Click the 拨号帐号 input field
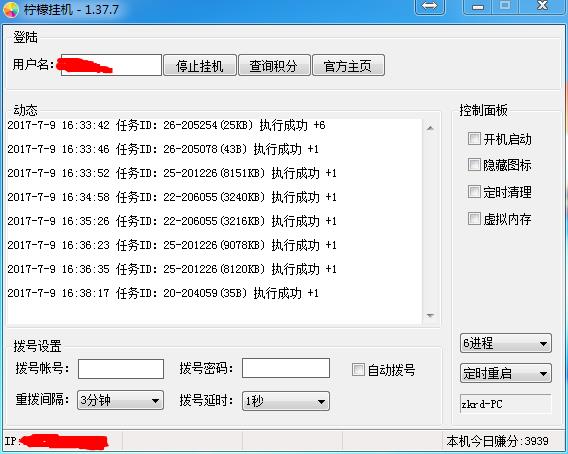 pyautogui.click(x=121, y=369)
